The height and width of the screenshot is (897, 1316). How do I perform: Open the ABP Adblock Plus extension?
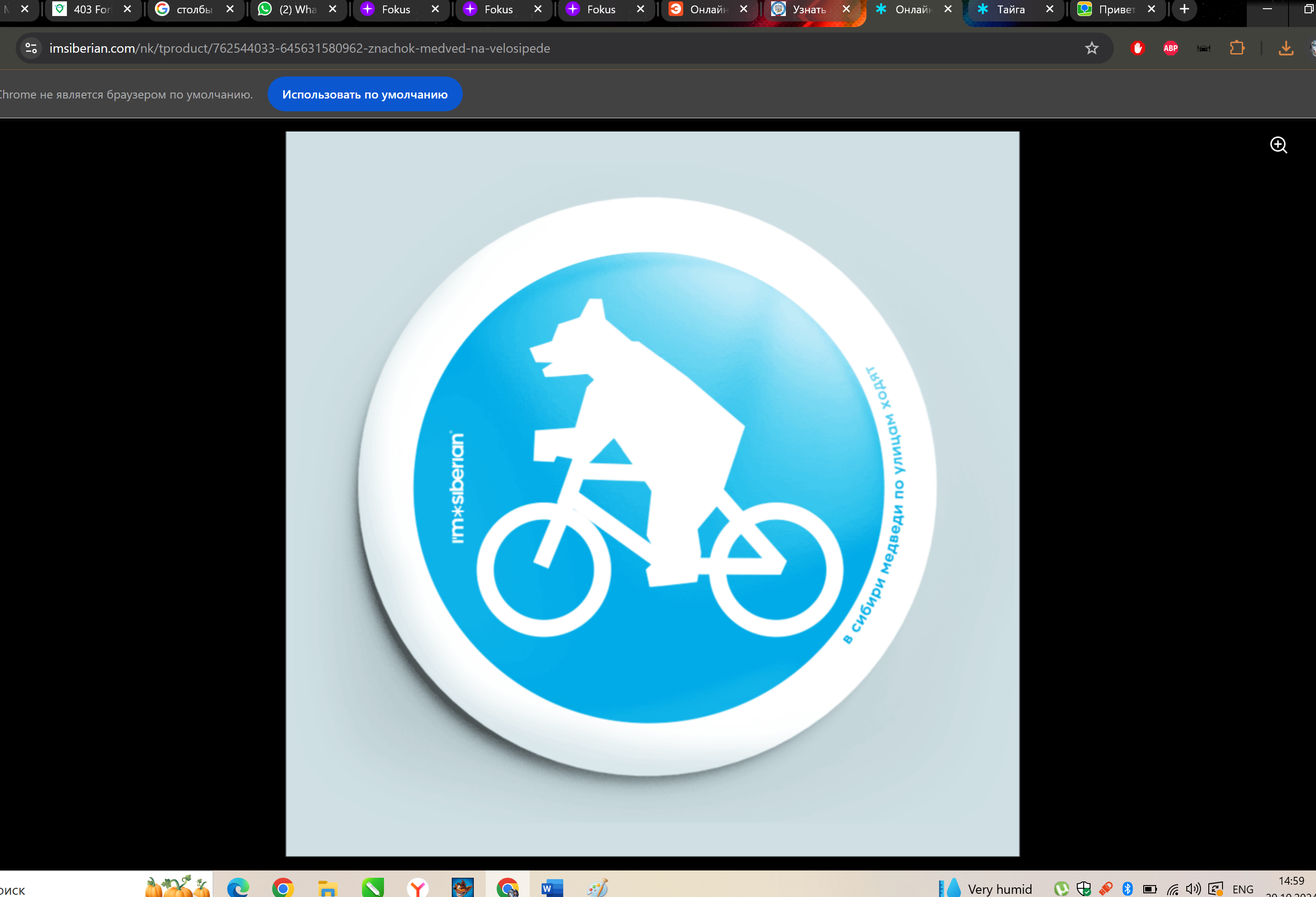[1170, 48]
